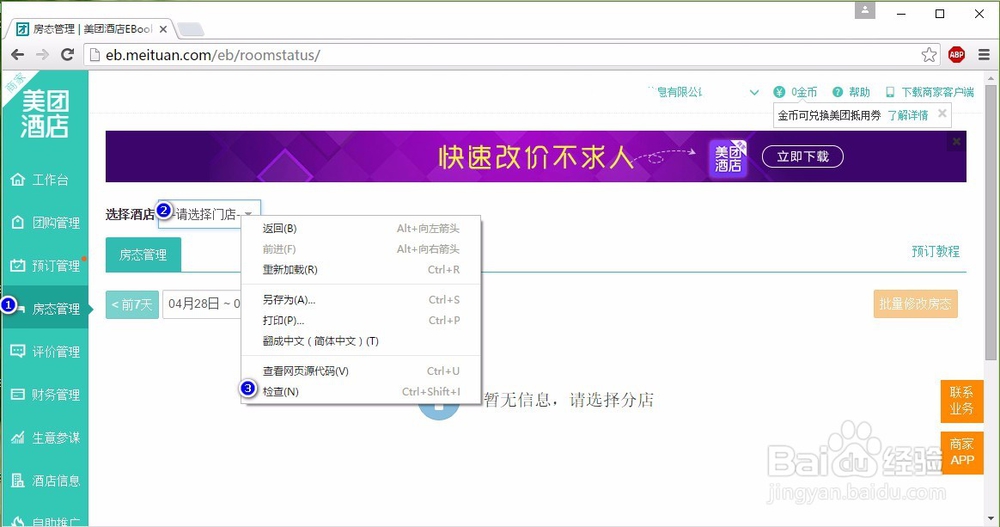Click 下载商家客户端 link
Screen dimensions: 1000x527
930,93
